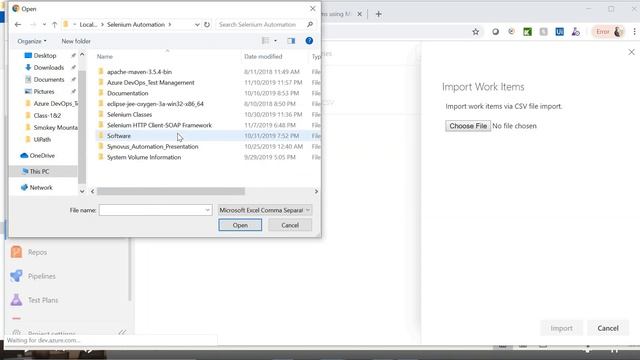Open the Organize menu
The image size is (640, 360).
point(32,41)
